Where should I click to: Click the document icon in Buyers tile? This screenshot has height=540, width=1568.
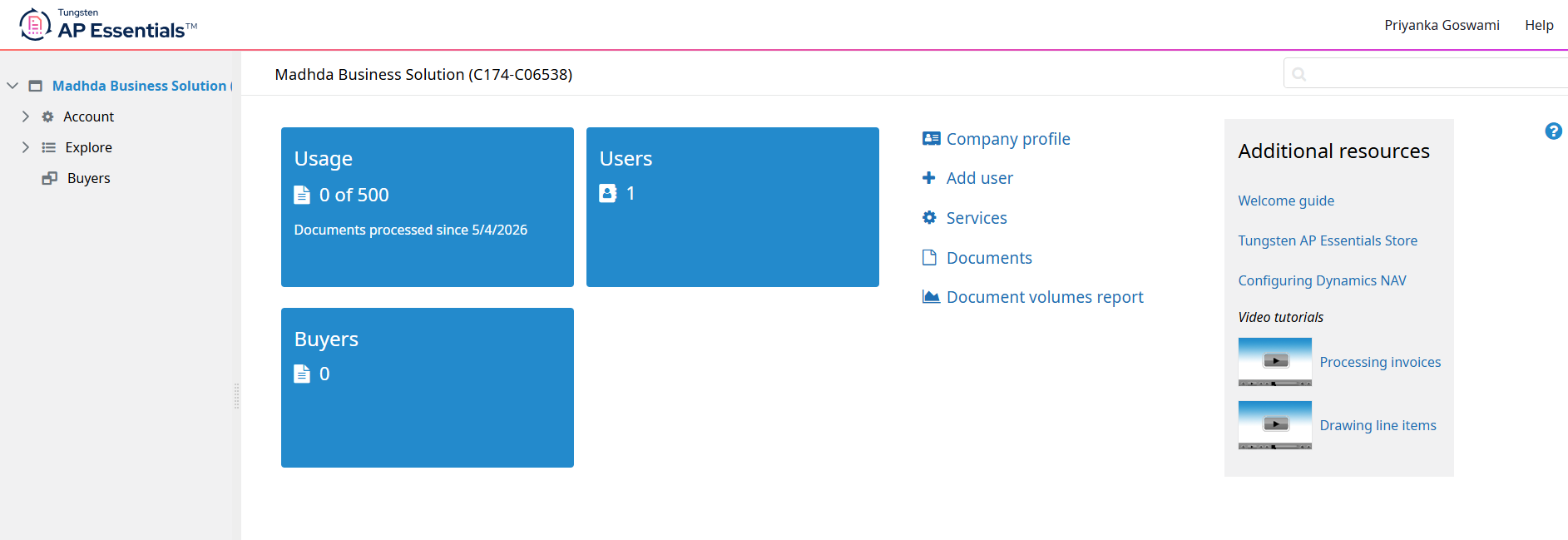[x=302, y=374]
